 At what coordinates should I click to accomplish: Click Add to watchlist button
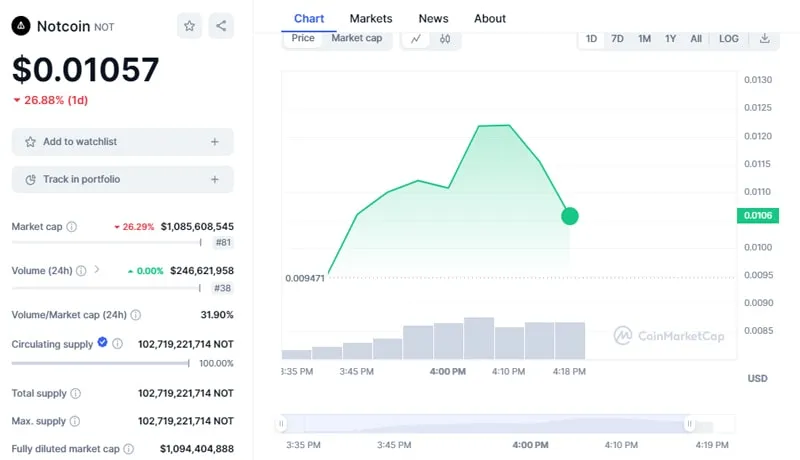coord(122,142)
